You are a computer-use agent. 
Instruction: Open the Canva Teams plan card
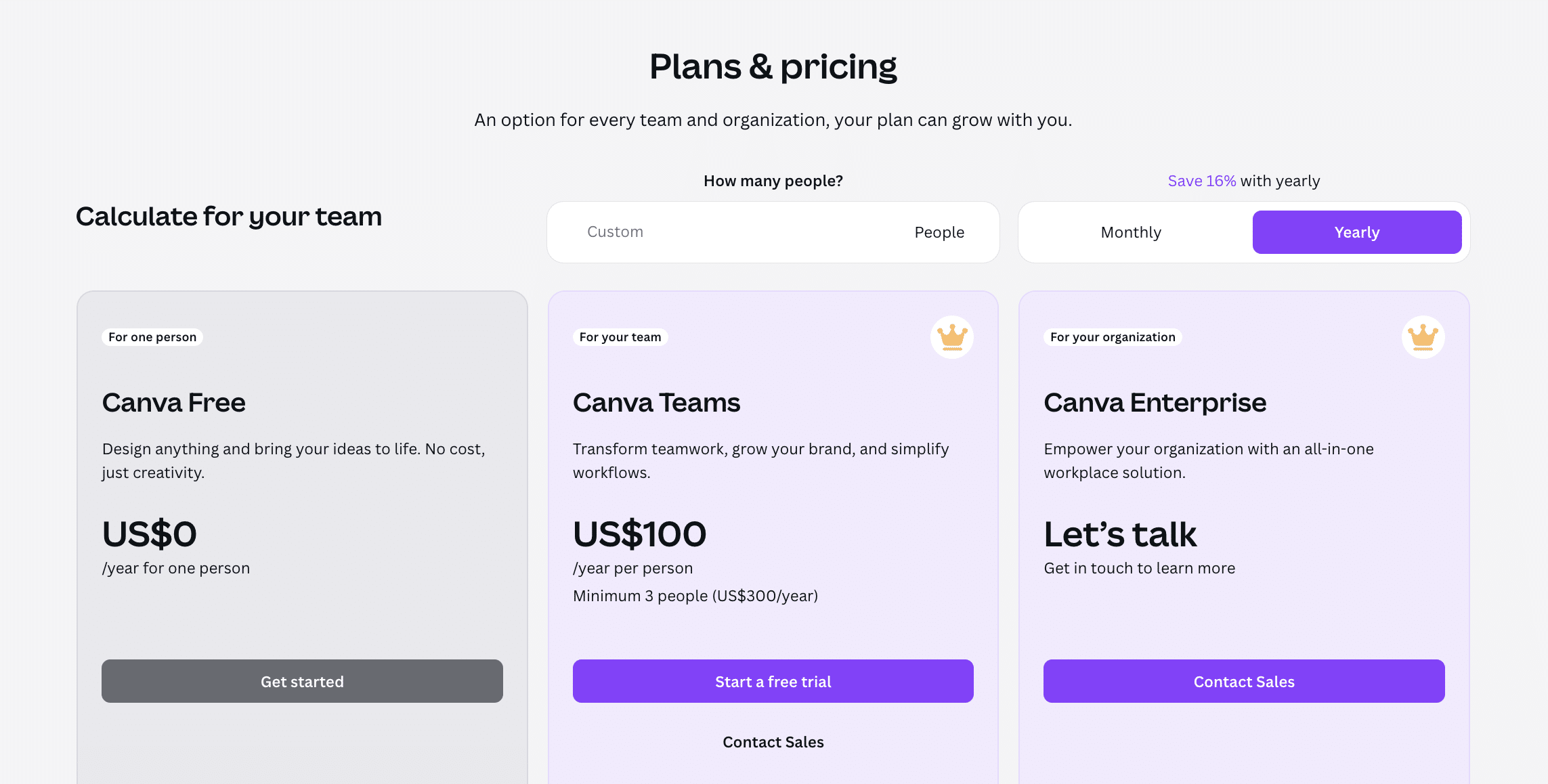click(x=656, y=402)
